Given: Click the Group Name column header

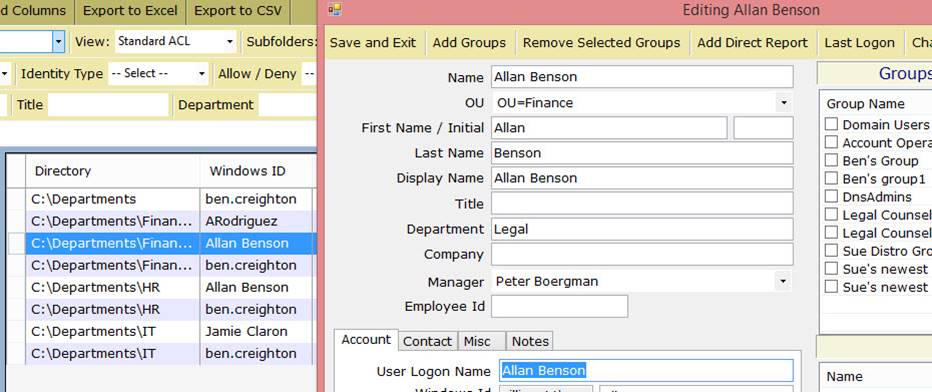Looking at the screenshot, I should (x=865, y=104).
